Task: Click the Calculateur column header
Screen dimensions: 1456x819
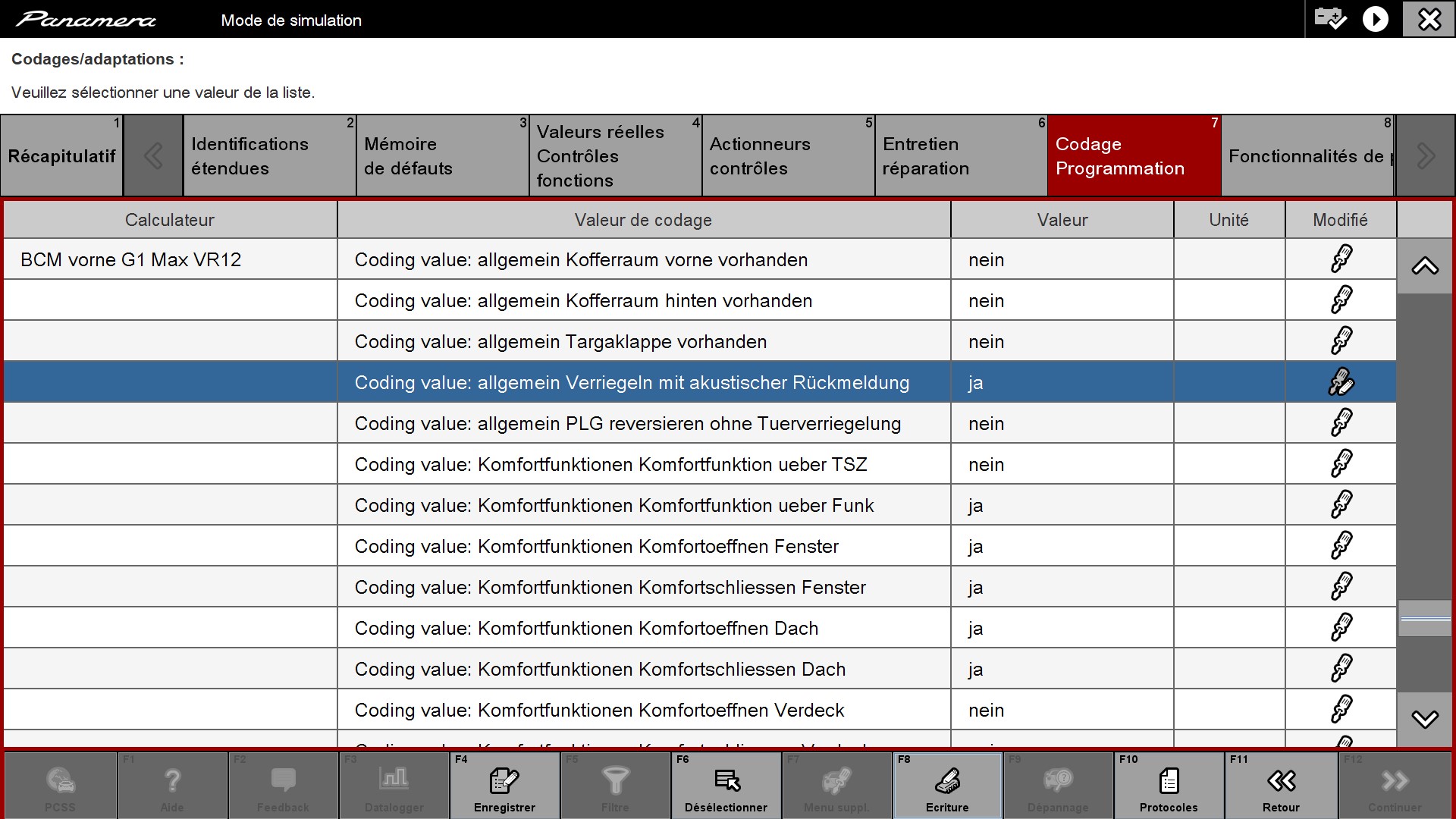Action: click(x=170, y=220)
